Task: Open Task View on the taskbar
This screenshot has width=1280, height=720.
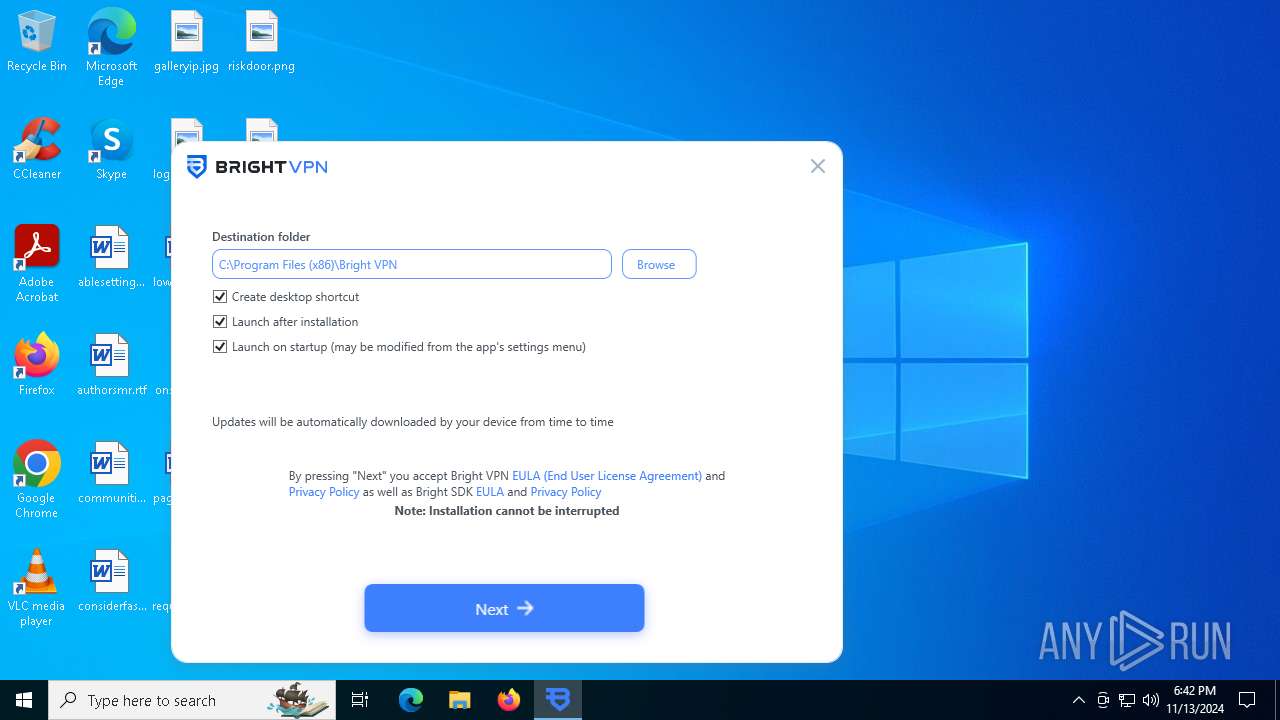Action: 360,700
